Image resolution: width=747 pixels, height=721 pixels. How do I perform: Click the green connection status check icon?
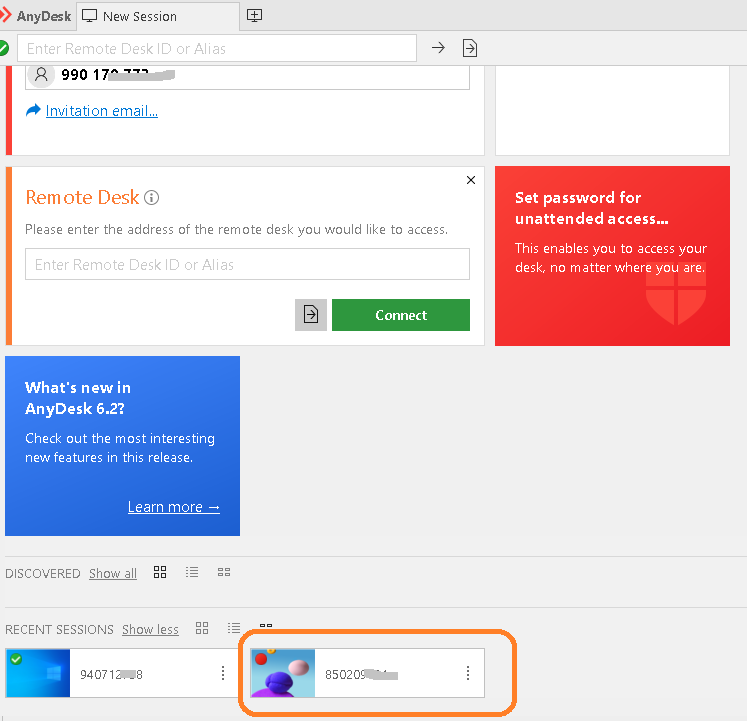[3, 48]
